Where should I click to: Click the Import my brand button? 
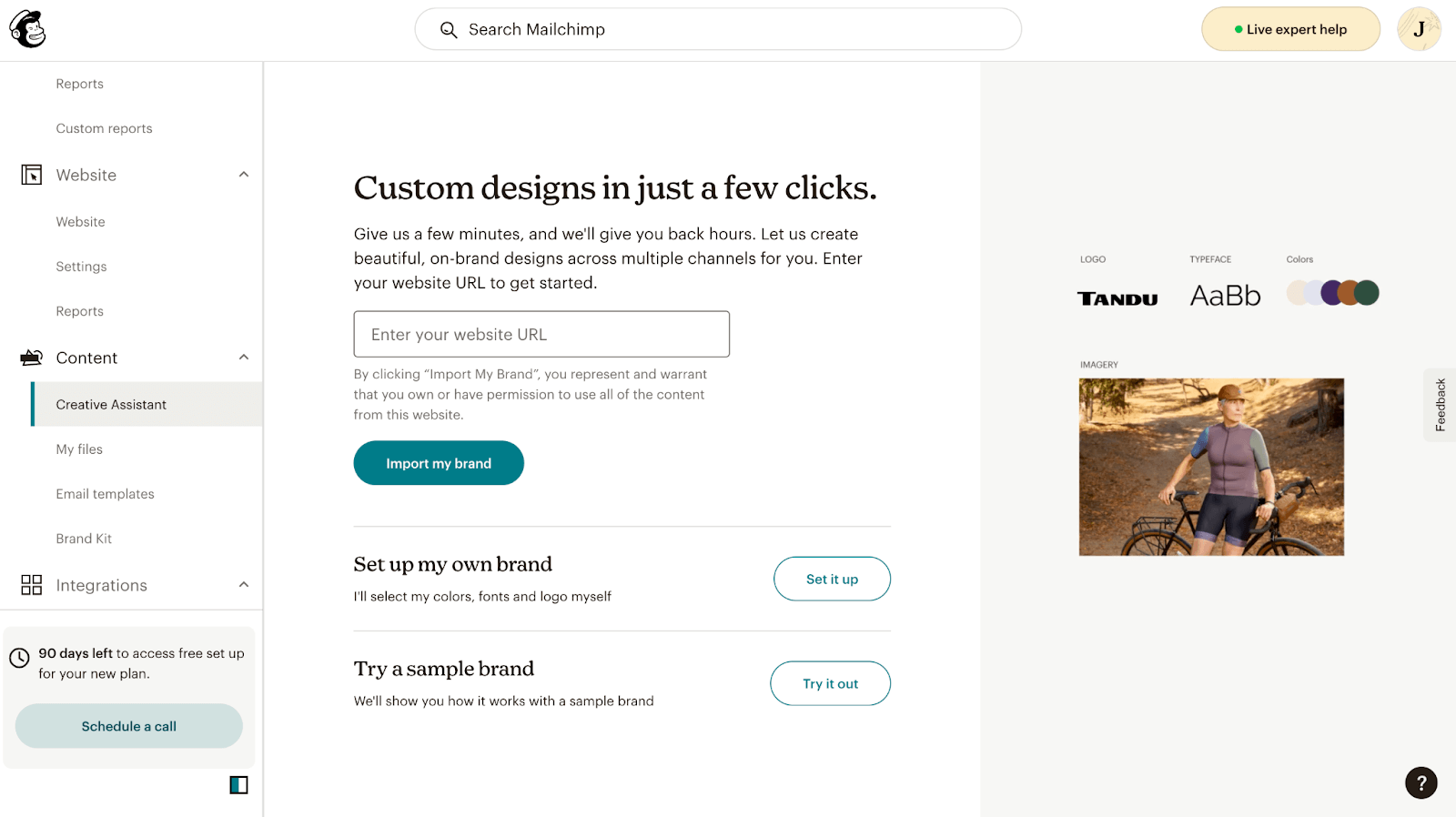tap(439, 463)
